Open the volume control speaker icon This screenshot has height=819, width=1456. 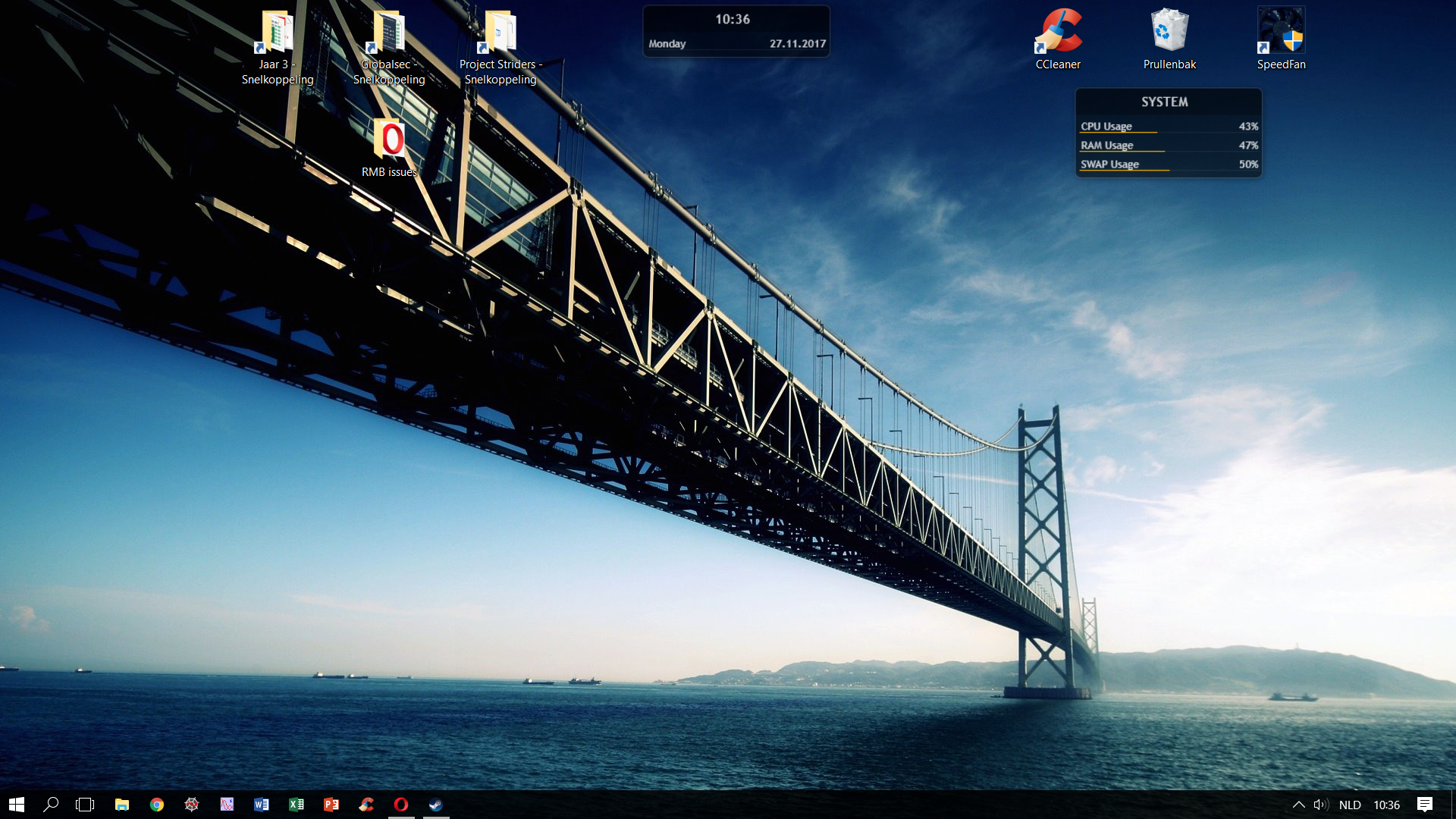1321,805
